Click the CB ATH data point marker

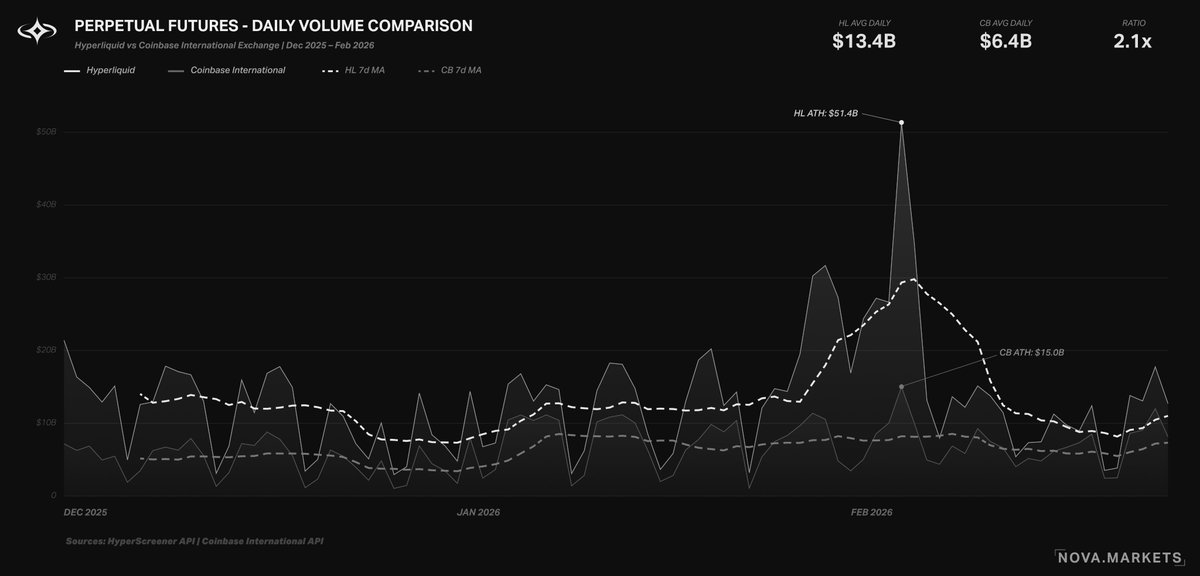click(x=901, y=386)
